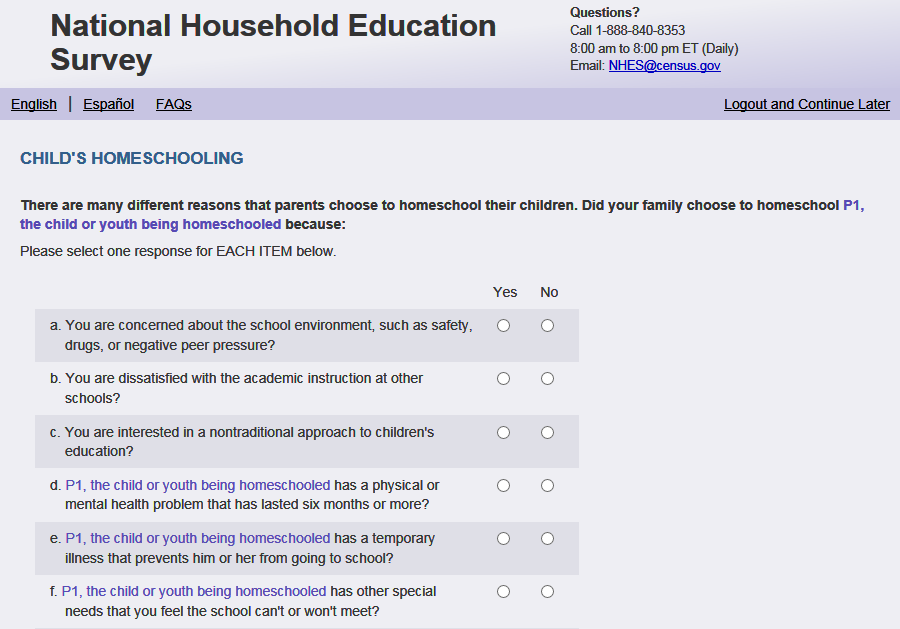Click the Child's Homeschooling section heading
Viewport: 900px width, 629px height.
point(132,158)
